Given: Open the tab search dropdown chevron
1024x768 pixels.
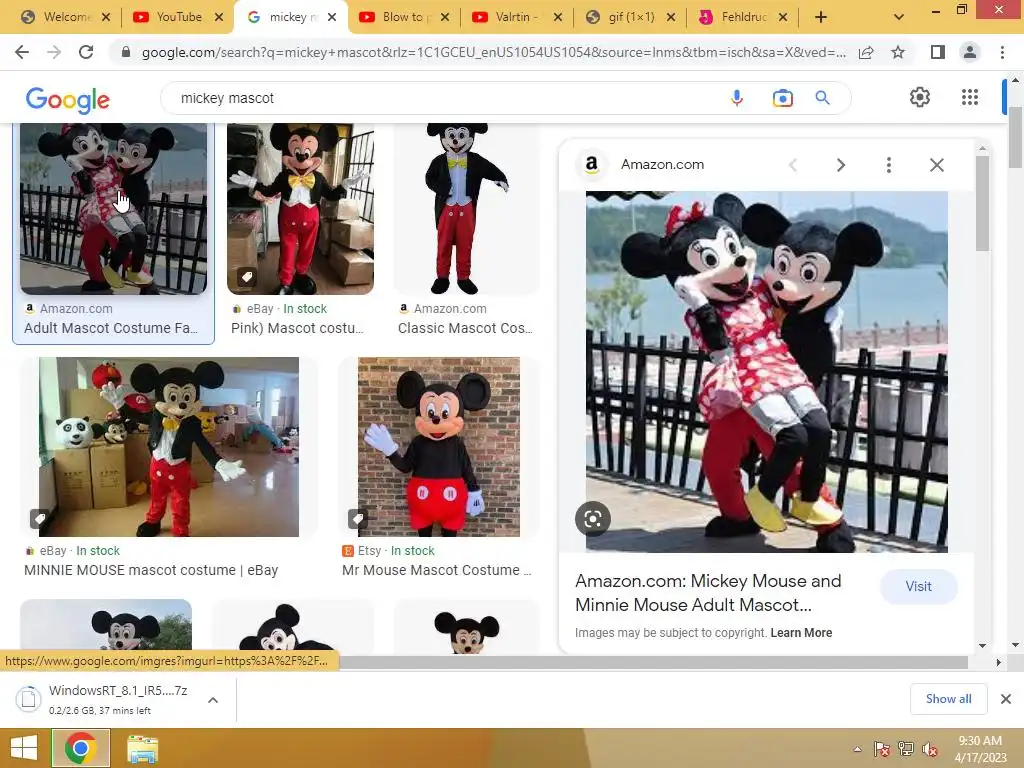Looking at the screenshot, I should tap(899, 17).
